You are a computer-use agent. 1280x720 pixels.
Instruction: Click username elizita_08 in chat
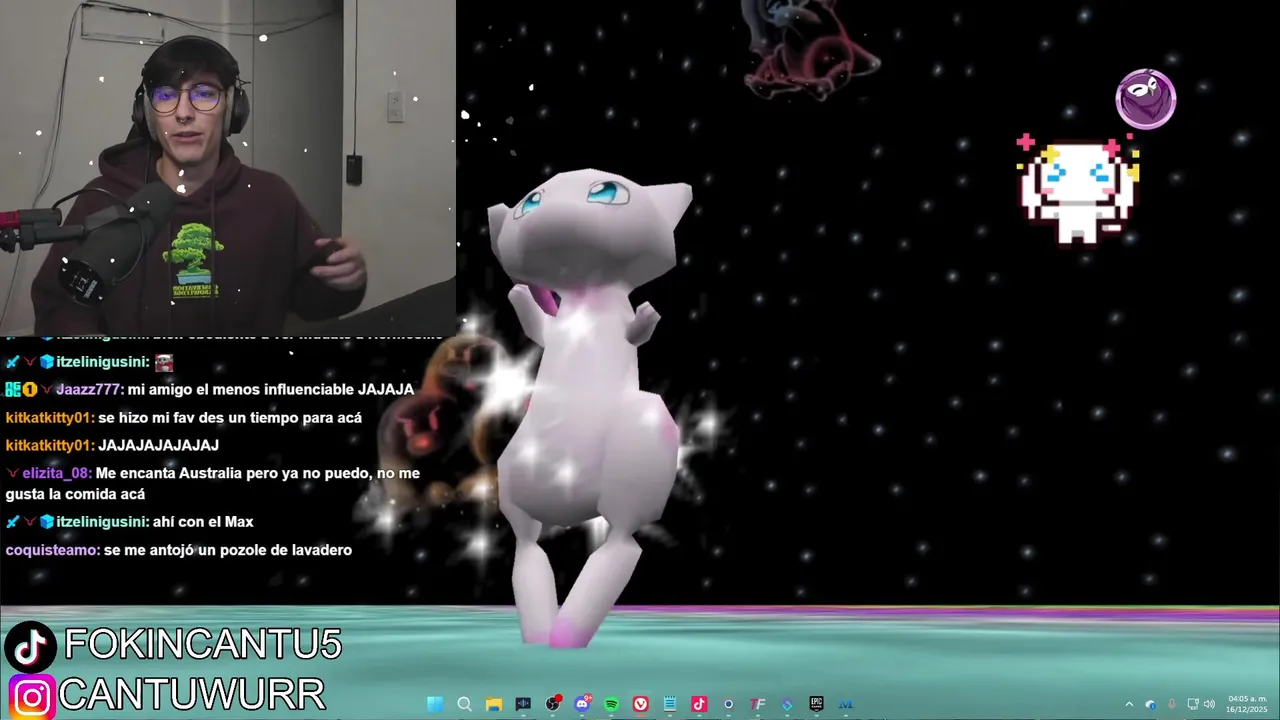pos(56,473)
